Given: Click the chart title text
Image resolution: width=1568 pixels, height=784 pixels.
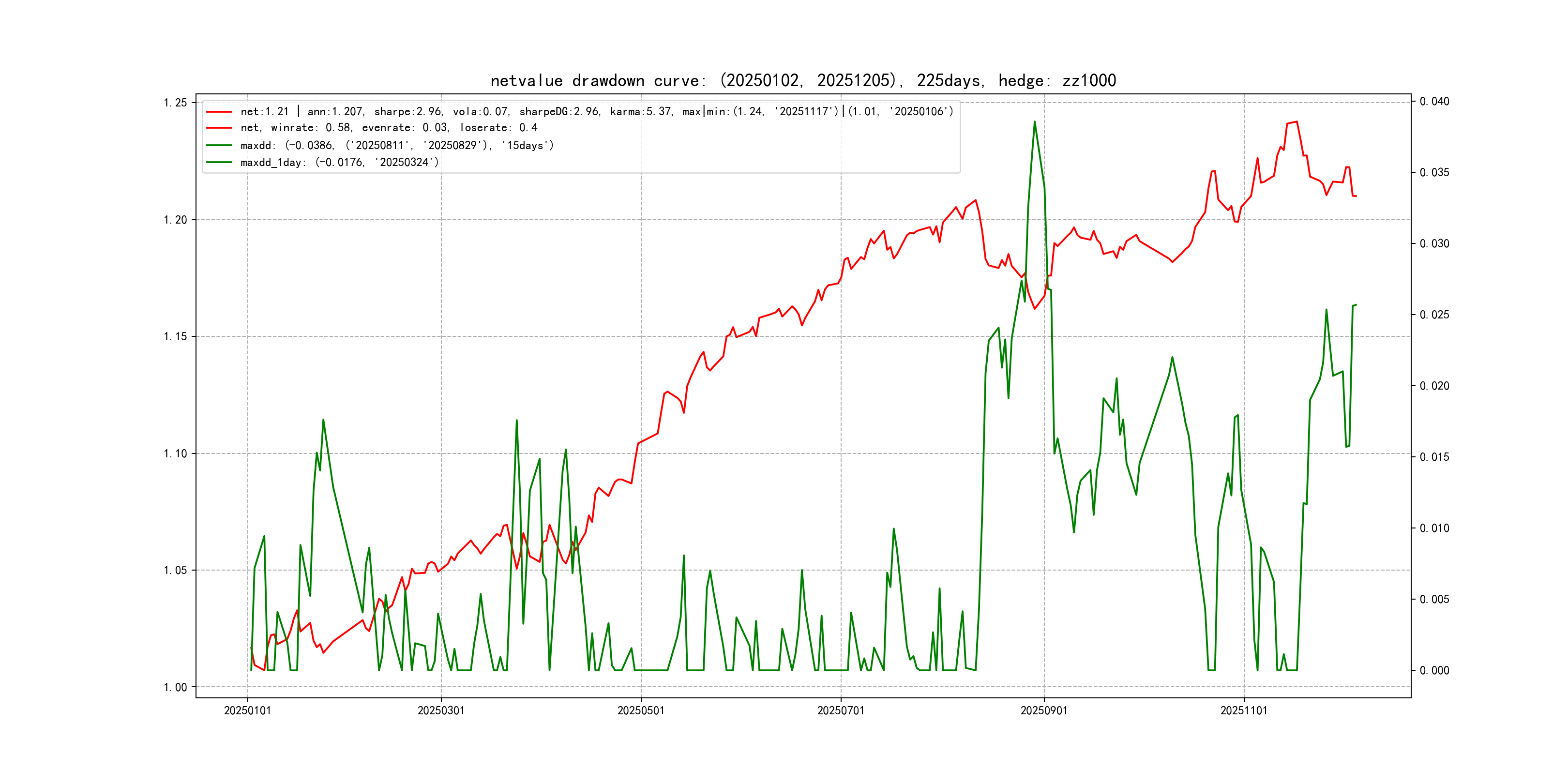Looking at the screenshot, I should coord(803,80).
